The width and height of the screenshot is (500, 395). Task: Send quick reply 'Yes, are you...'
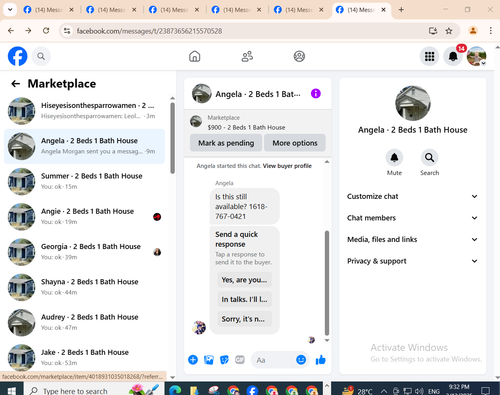click(x=244, y=280)
